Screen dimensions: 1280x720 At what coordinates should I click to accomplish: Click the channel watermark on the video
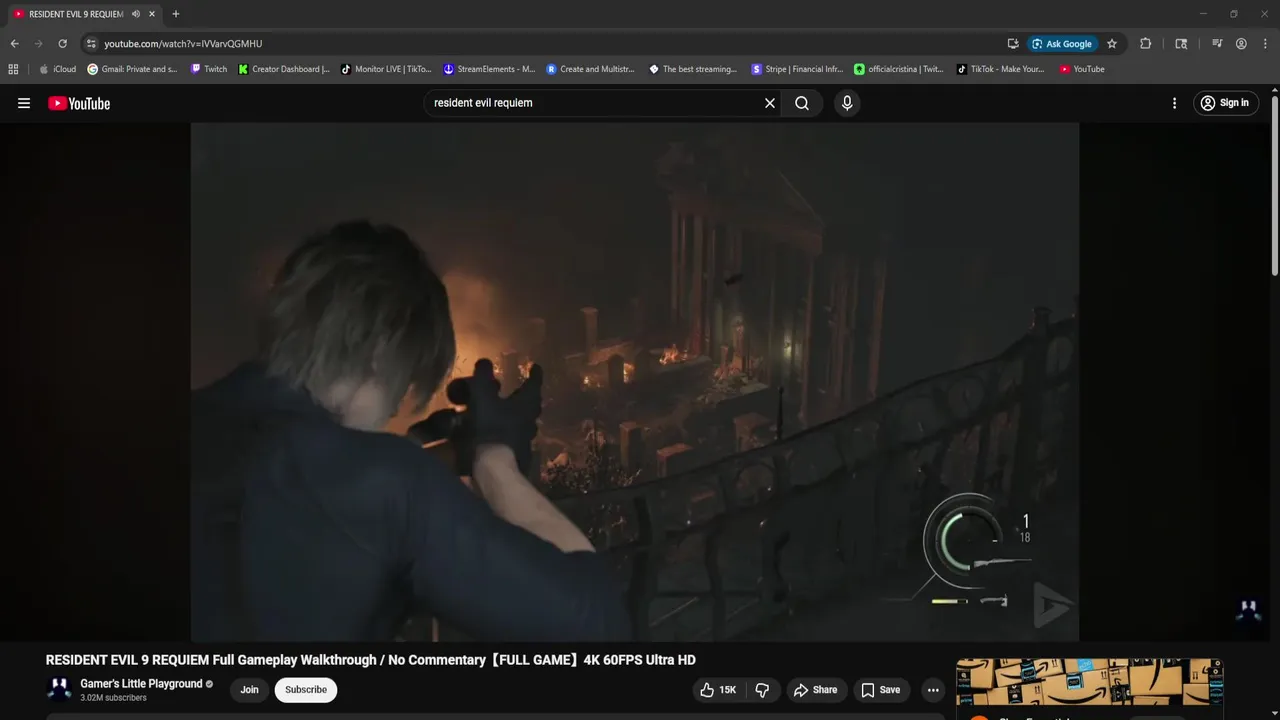coord(1248,610)
